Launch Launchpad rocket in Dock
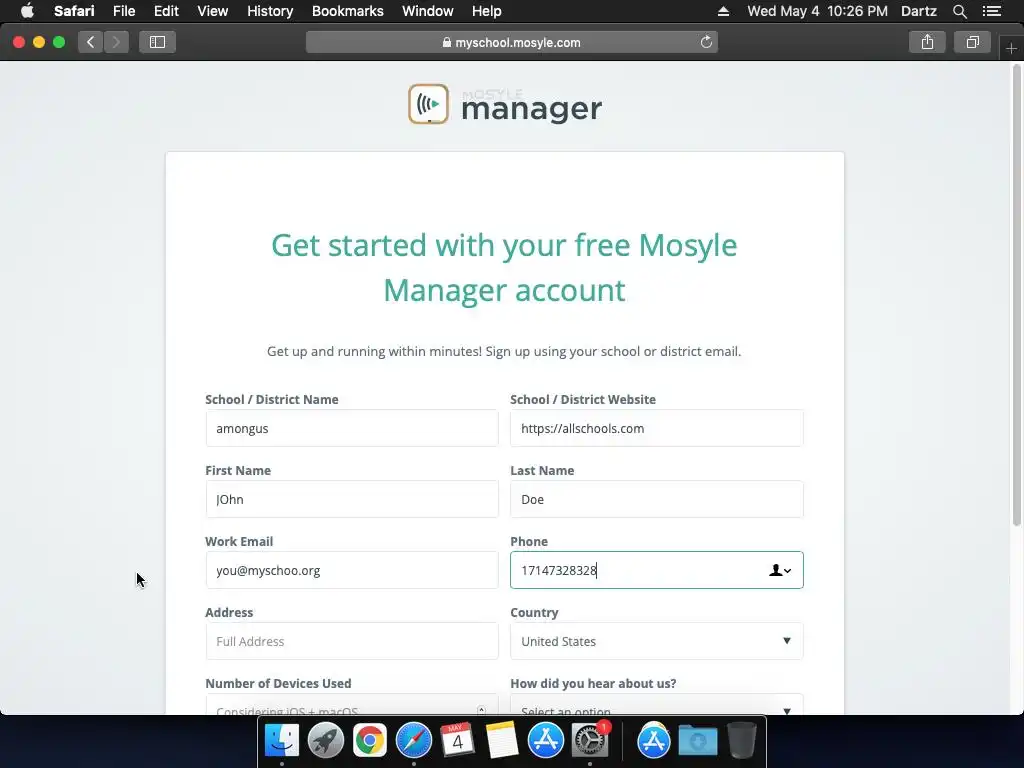Screen dimensions: 1024x768 [x=325, y=740]
